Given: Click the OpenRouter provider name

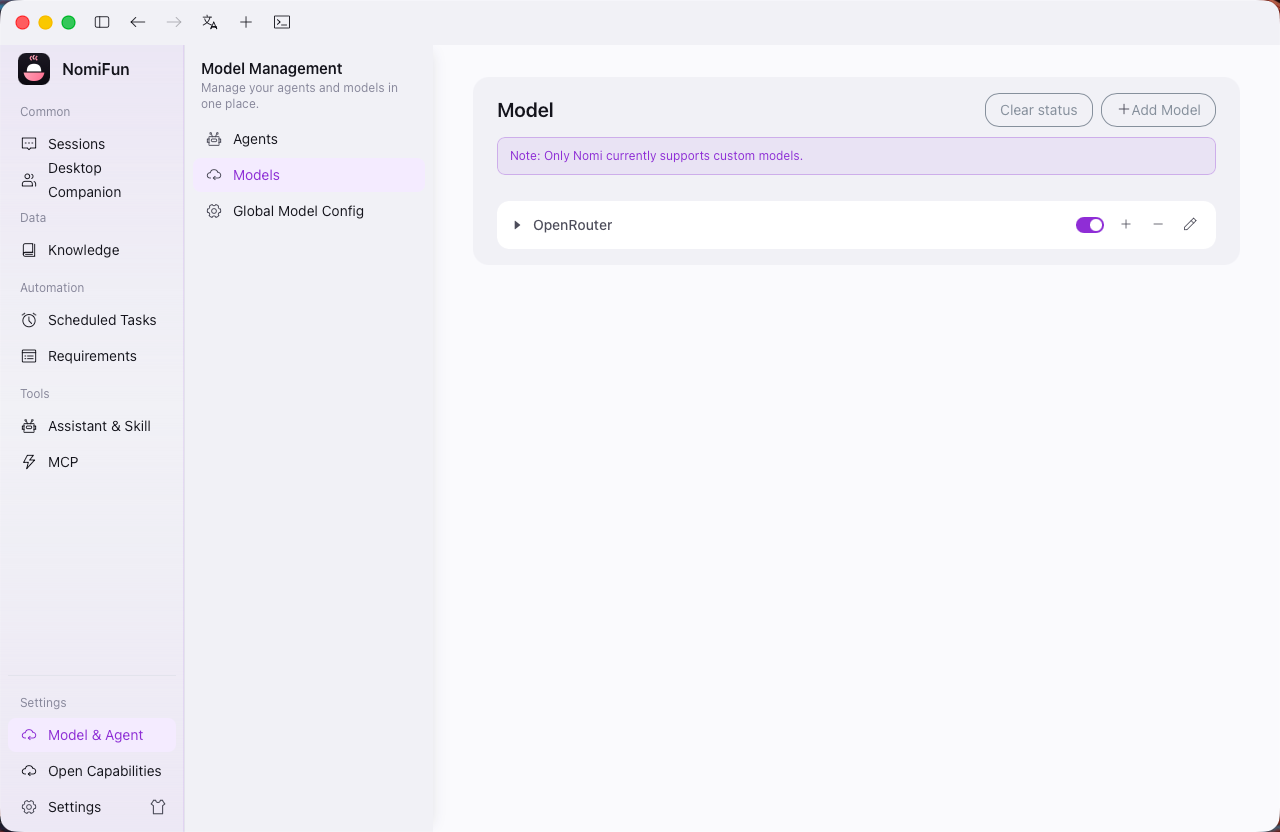Looking at the screenshot, I should tap(572, 225).
